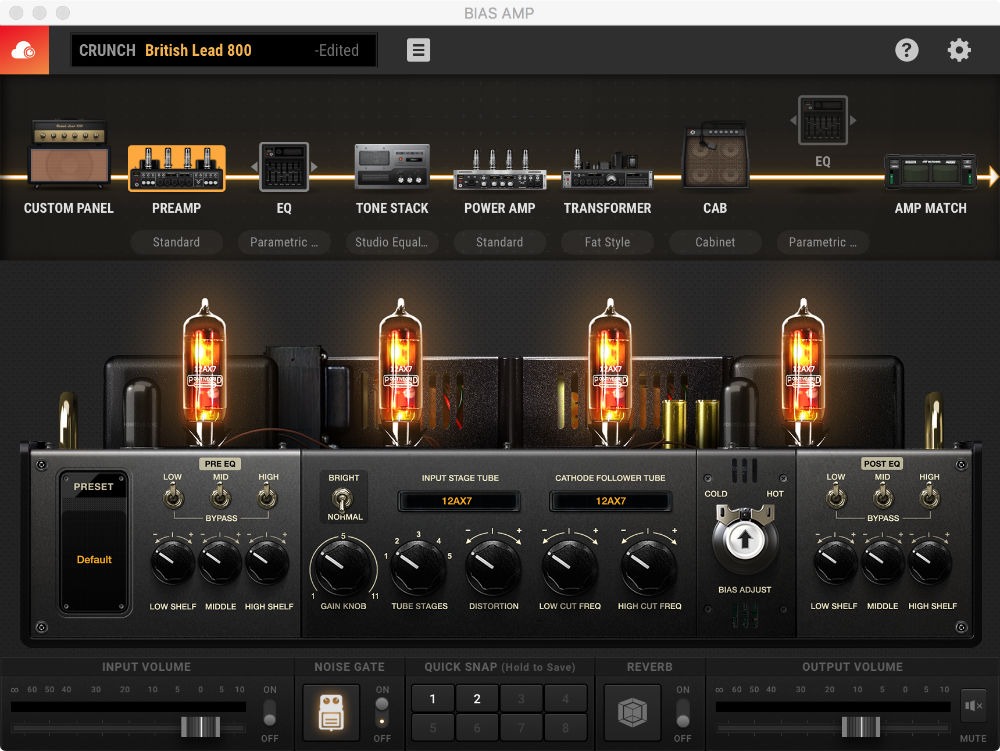
Task: Open the preset list menu next to the amp name
Action: point(417,50)
